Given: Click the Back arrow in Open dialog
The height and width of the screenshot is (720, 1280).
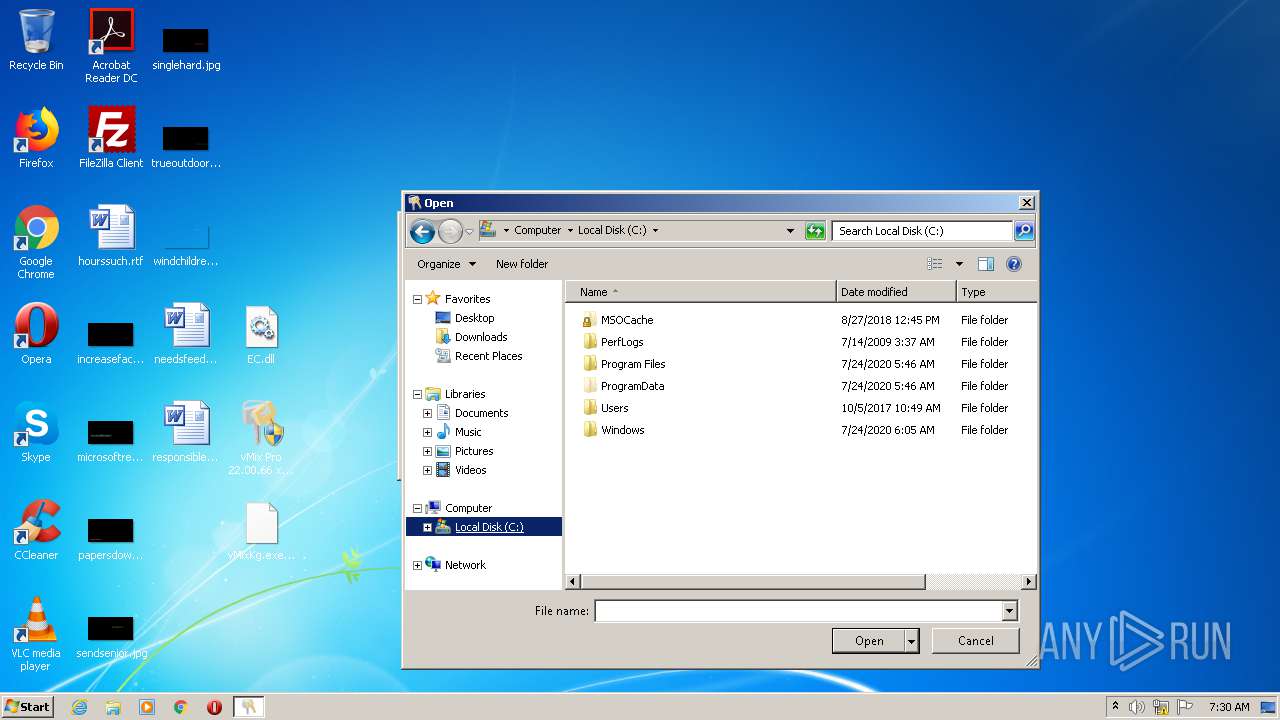Looking at the screenshot, I should (422, 232).
